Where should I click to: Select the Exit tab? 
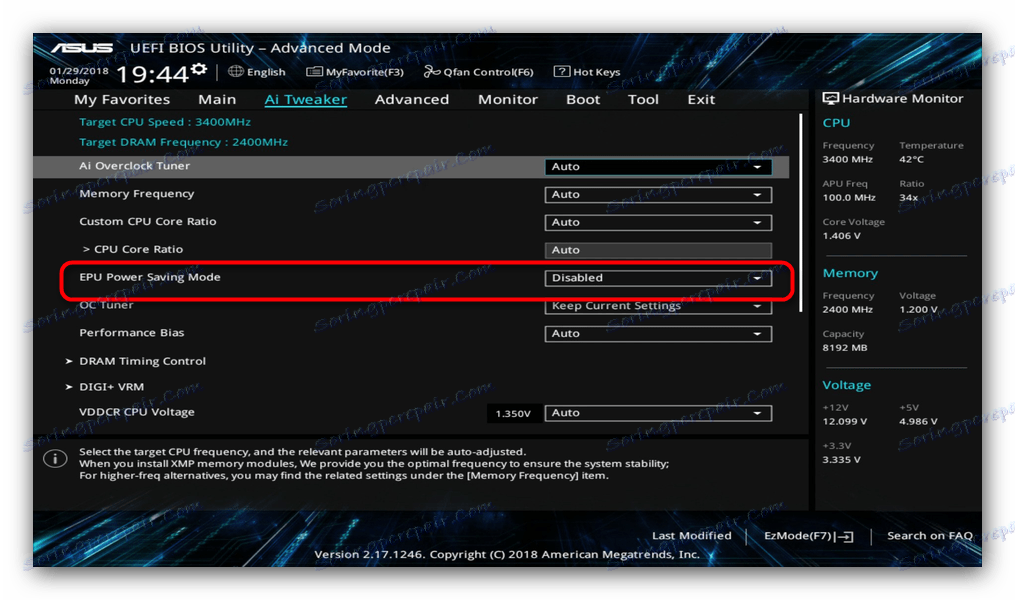point(701,99)
